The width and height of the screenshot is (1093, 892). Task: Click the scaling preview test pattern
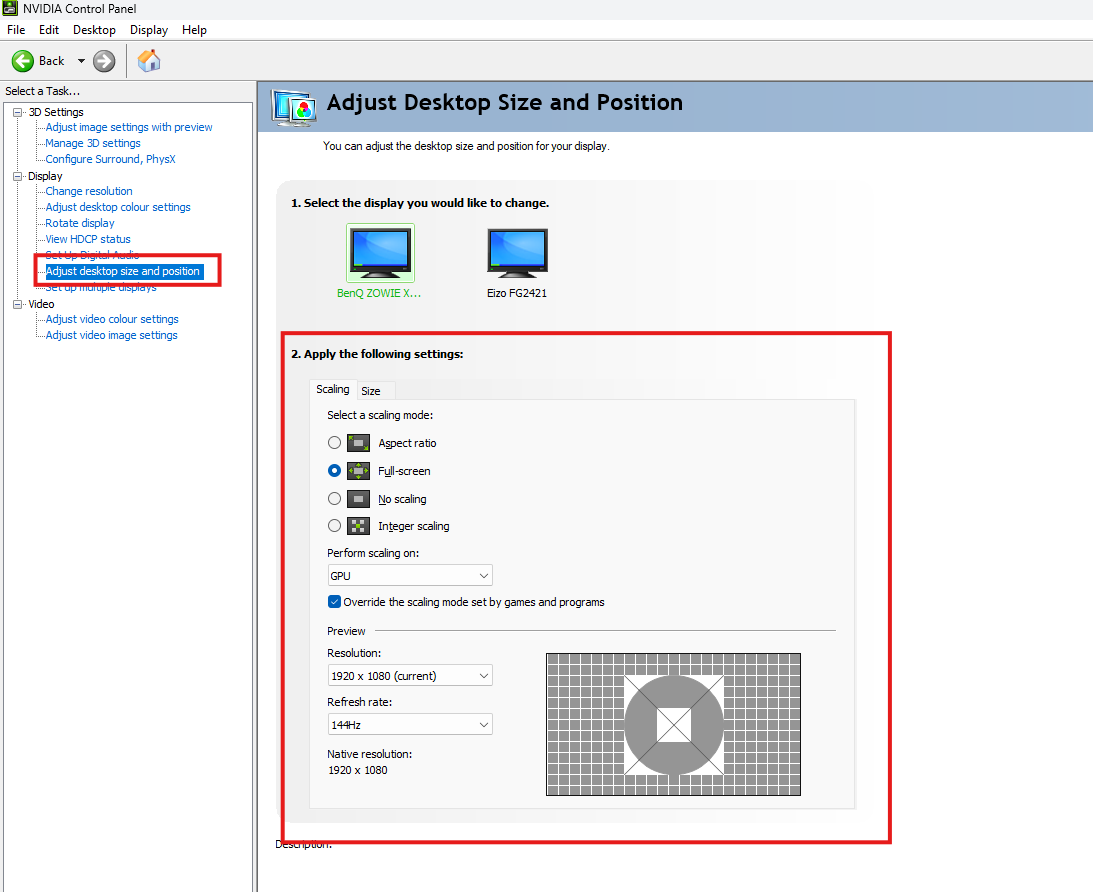coord(673,725)
